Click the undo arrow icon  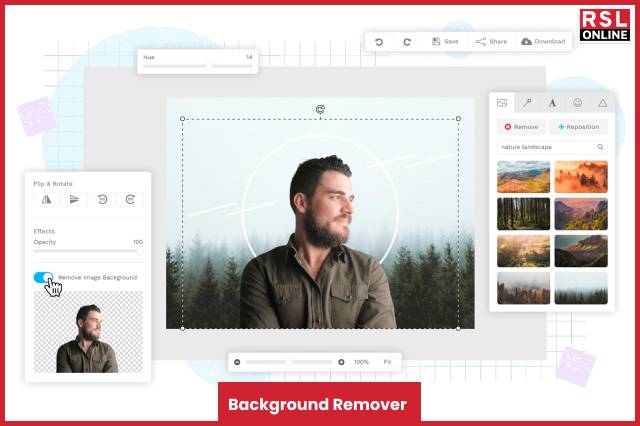point(379,42)
